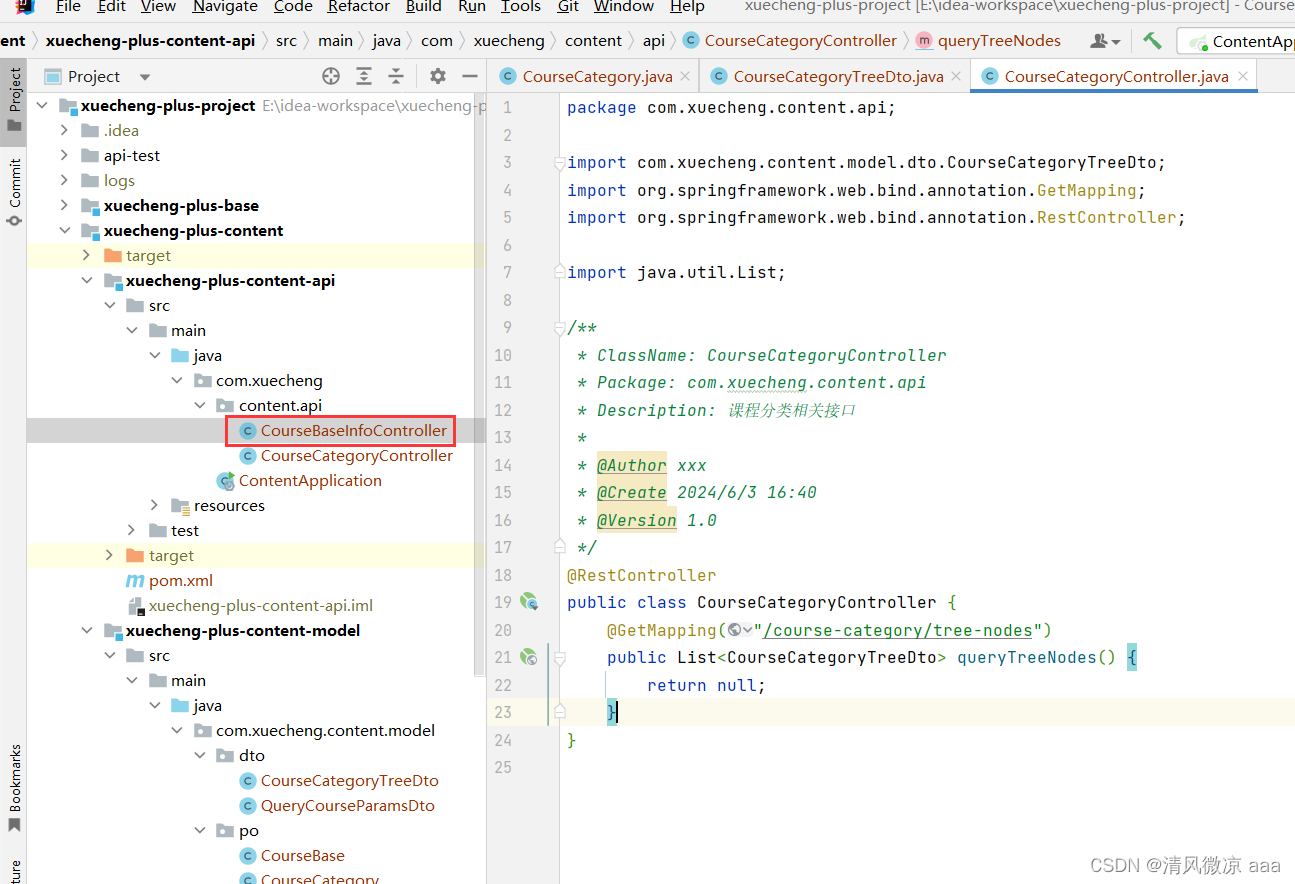Viewport: 1295px width, 884px height.
Task: Click the Collapse All icon in Project panel
Action: click(x=396, y=76)
